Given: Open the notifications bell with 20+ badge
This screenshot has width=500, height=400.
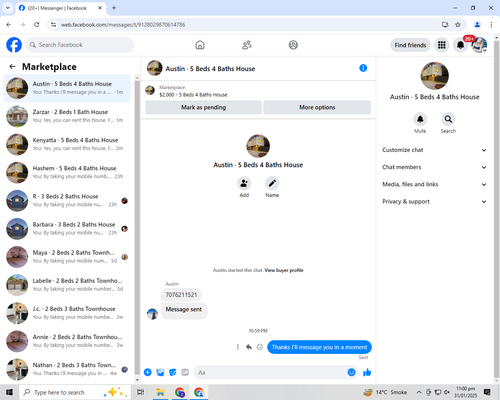Looking at the screenshot, I should (460, 45).
